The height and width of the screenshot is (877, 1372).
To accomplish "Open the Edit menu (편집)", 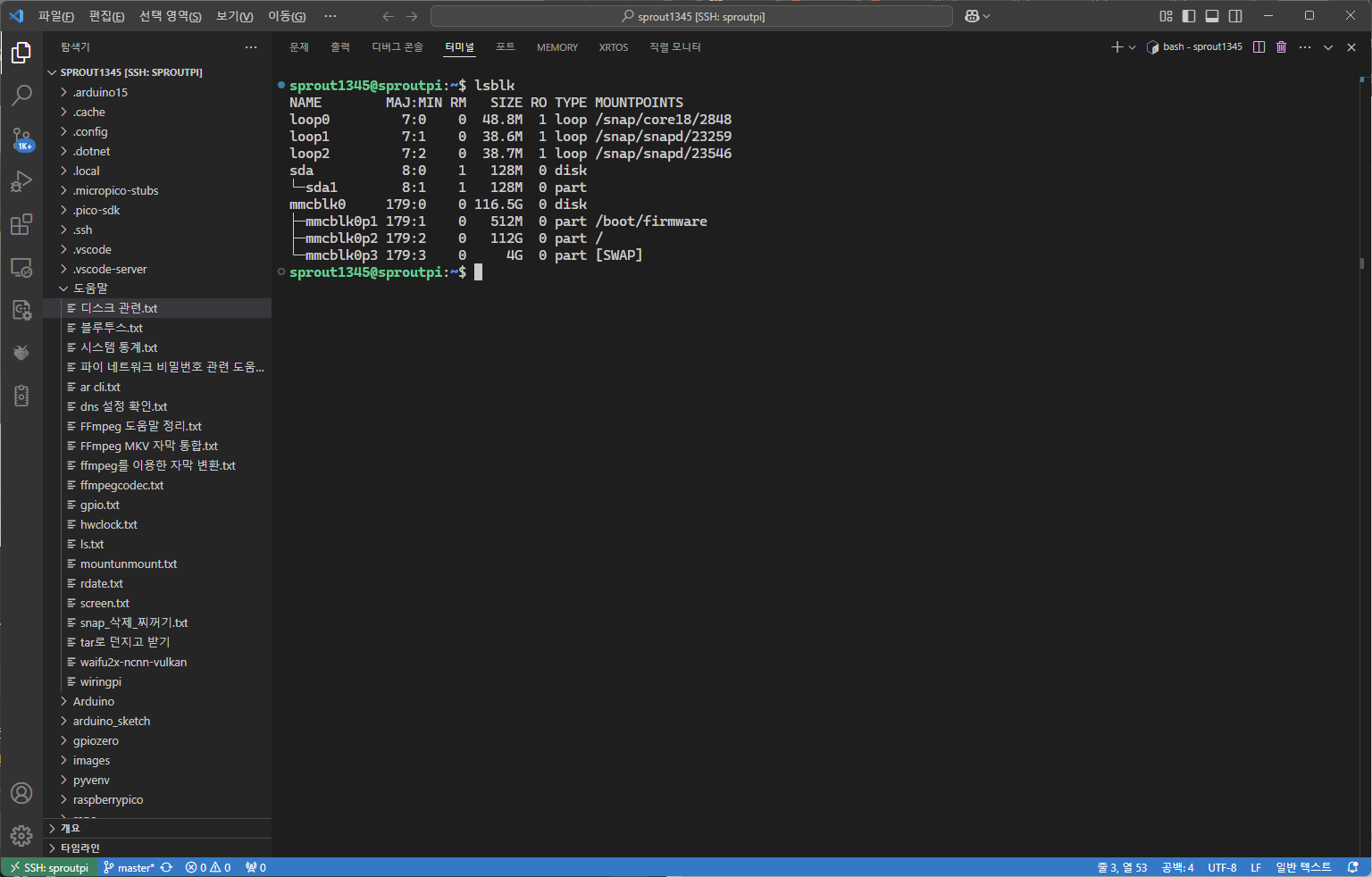I will click(107, 16).
